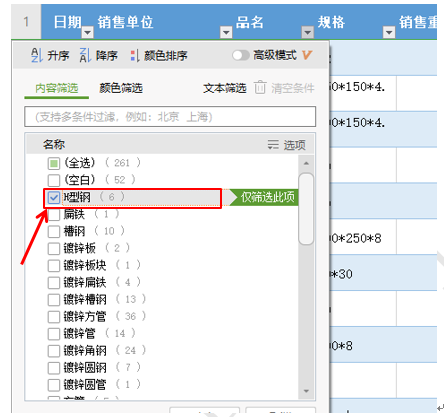The image size is (444, 417).
Task: Toggle the 高级模式 switch
Action: pos(241,55)
